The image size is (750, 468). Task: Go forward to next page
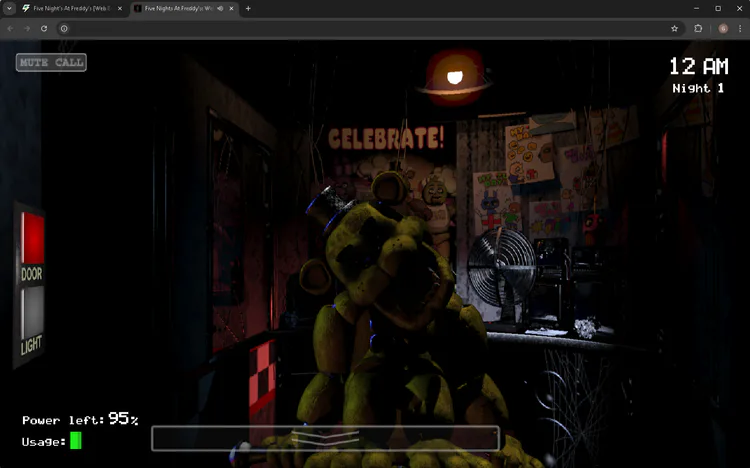(27, 29)
